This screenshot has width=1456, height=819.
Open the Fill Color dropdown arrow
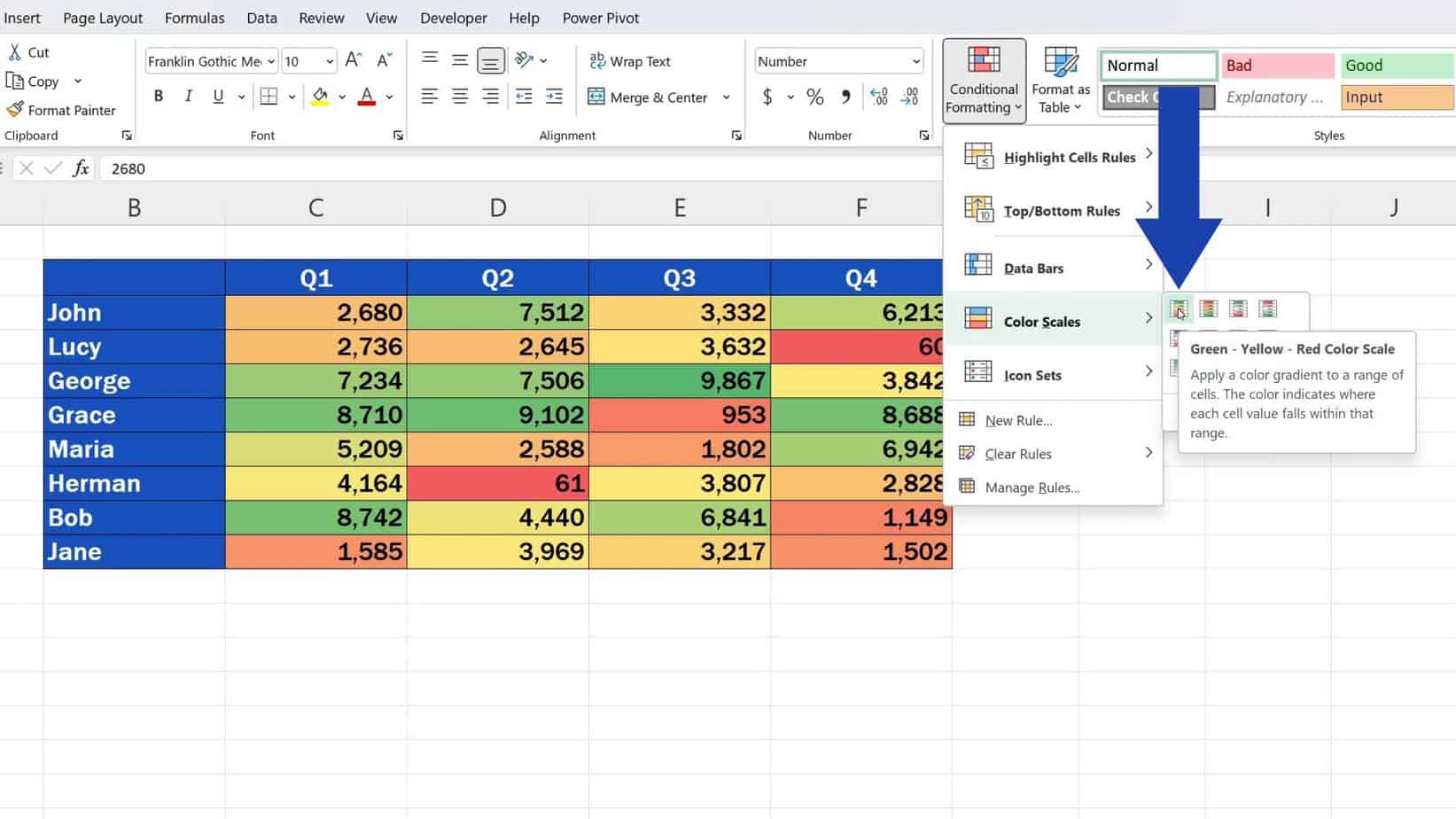(x=341, y=97)
